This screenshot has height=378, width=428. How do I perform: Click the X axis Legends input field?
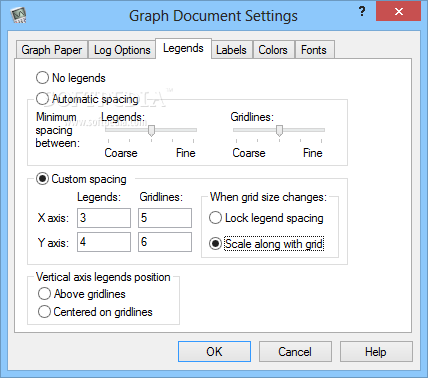pos(104,218)
